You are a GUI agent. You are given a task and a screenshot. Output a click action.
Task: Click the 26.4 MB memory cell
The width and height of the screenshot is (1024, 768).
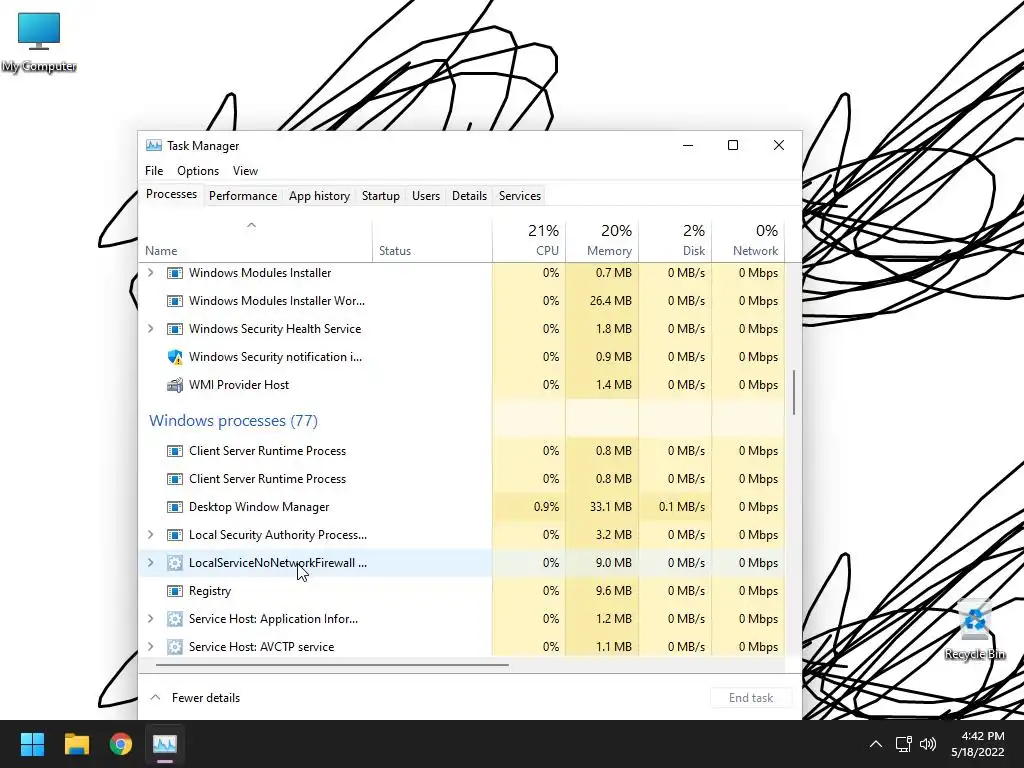coord(602,301)
